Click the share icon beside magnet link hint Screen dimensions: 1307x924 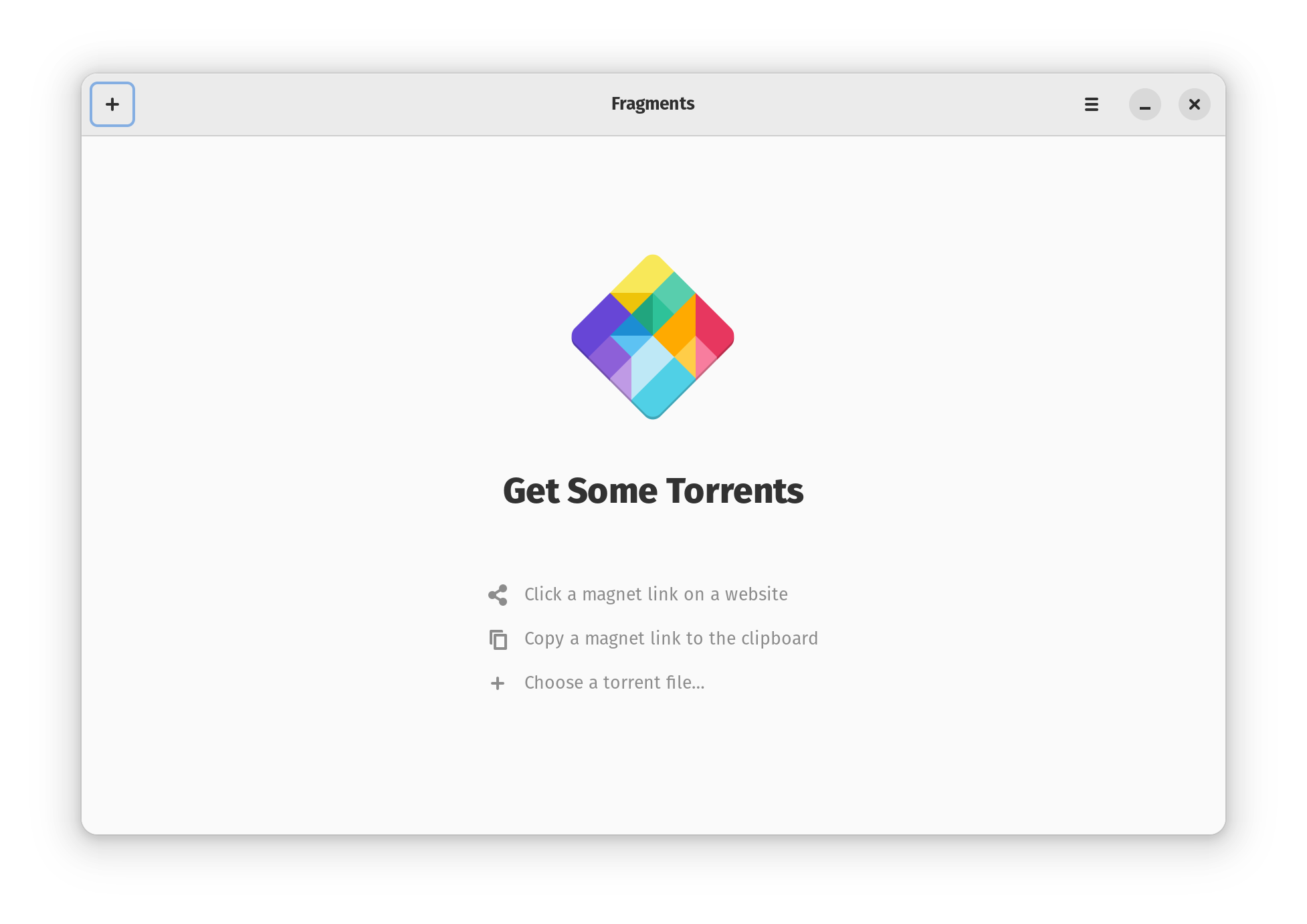pos(498,595)
